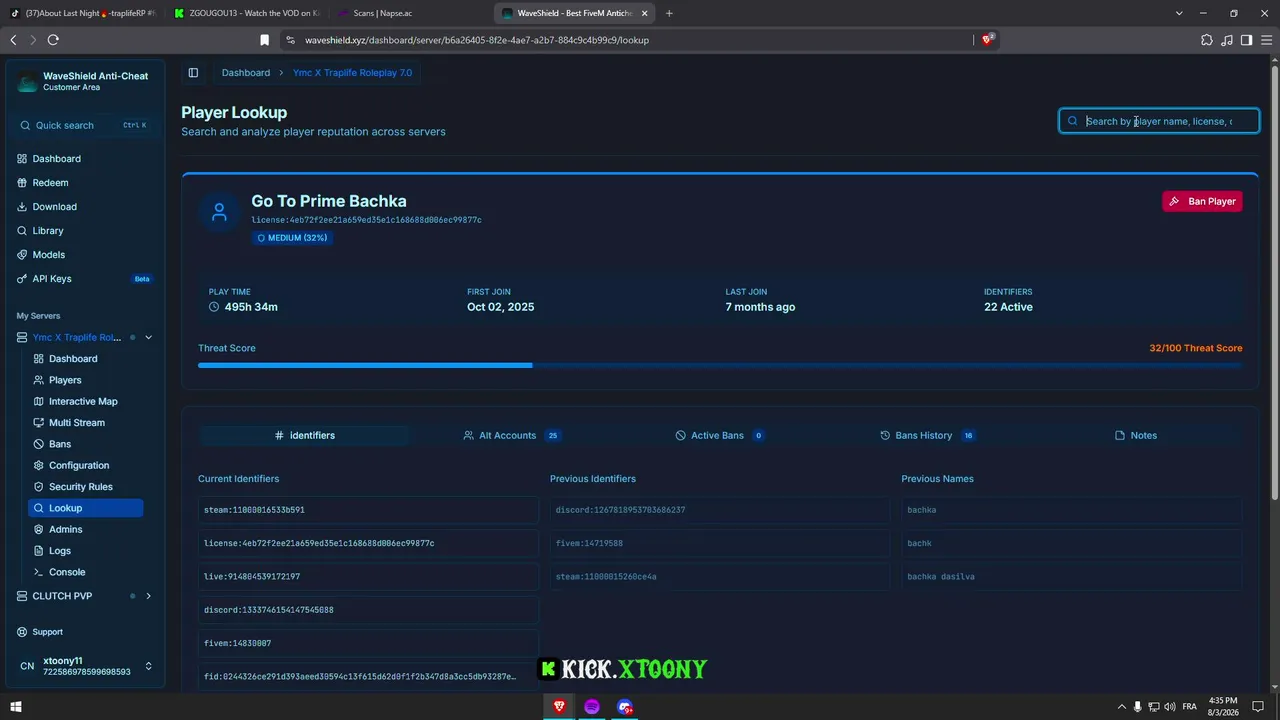Open the Library page
This screenshot has width=1280, height=720.
48,231
